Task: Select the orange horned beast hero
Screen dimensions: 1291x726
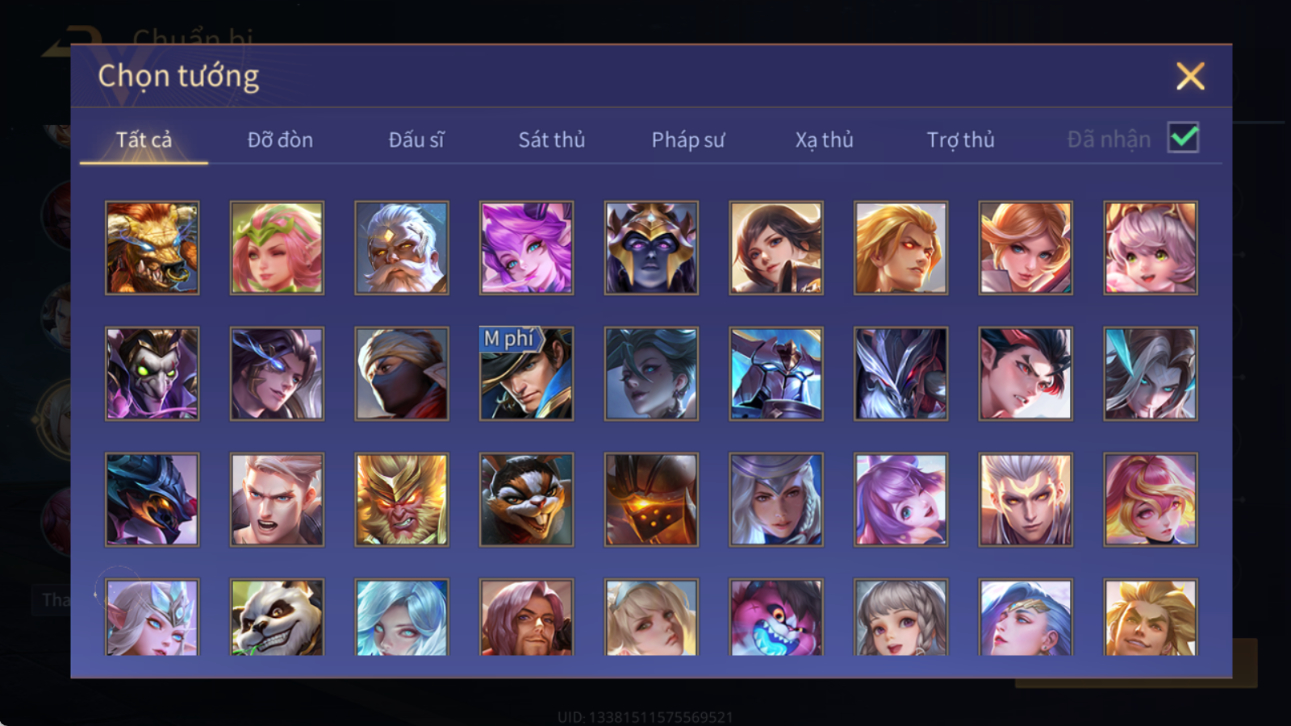Action: point(152,248)
